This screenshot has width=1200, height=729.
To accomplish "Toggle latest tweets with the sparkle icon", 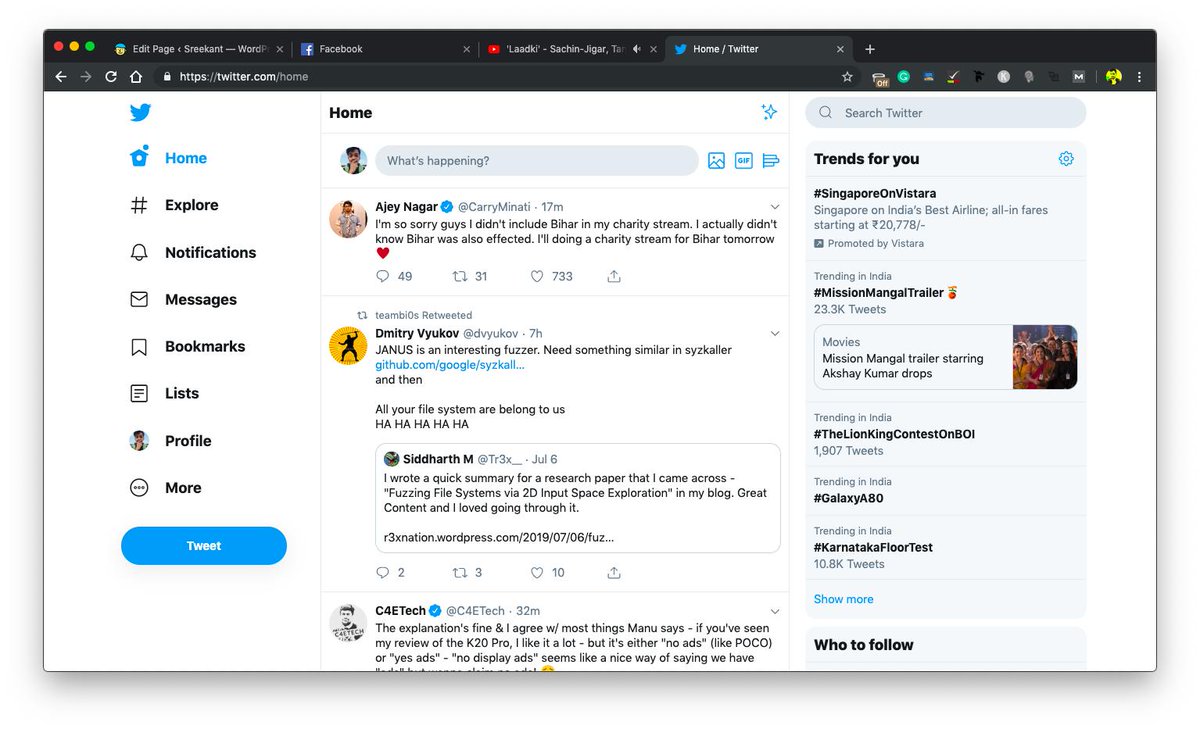I will [769, 112].
